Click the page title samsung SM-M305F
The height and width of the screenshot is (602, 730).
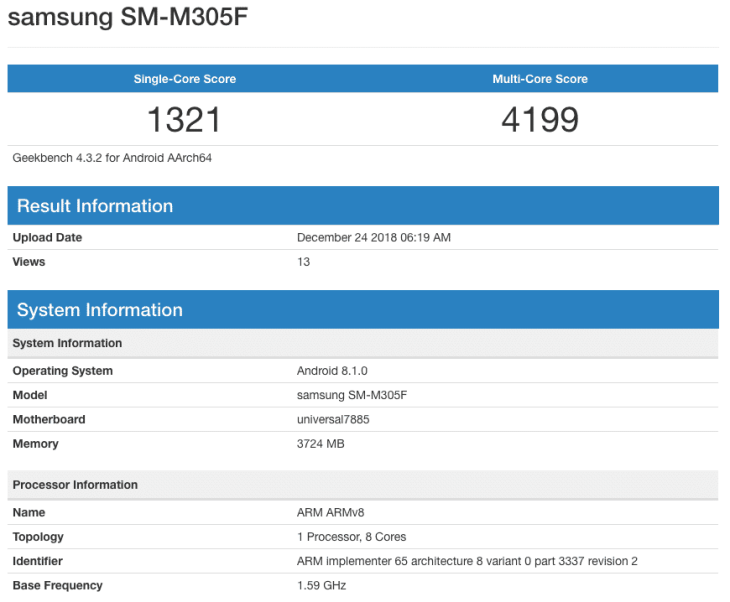point(128,17)
